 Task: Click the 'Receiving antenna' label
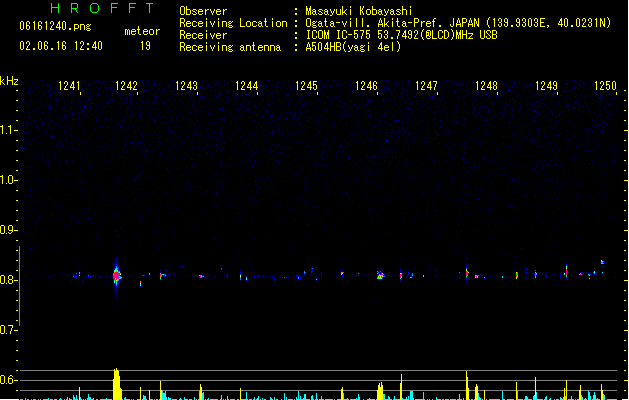point(230,47)
